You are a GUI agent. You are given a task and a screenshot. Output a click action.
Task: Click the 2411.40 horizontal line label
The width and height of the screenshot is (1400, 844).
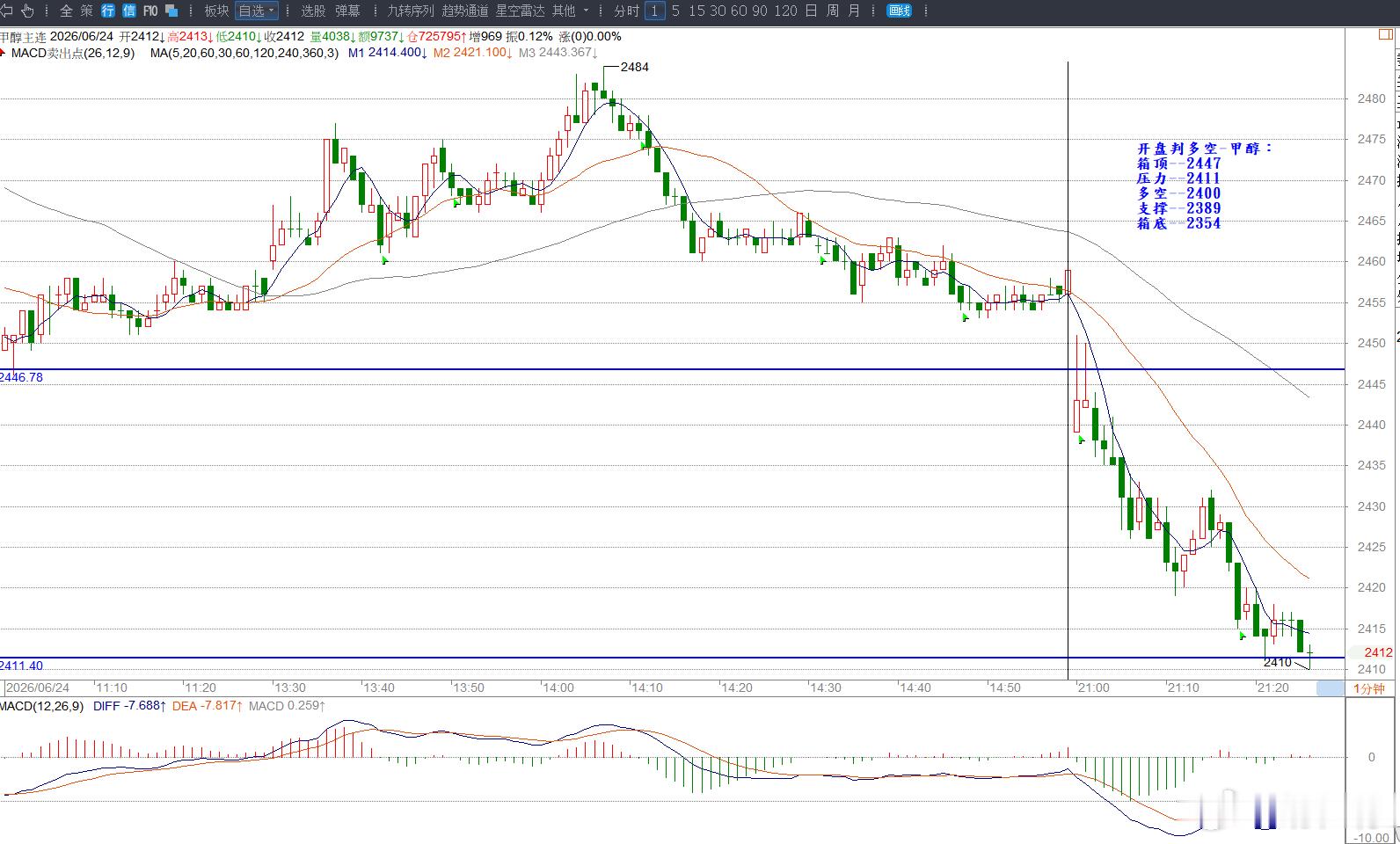pos(21,666)
